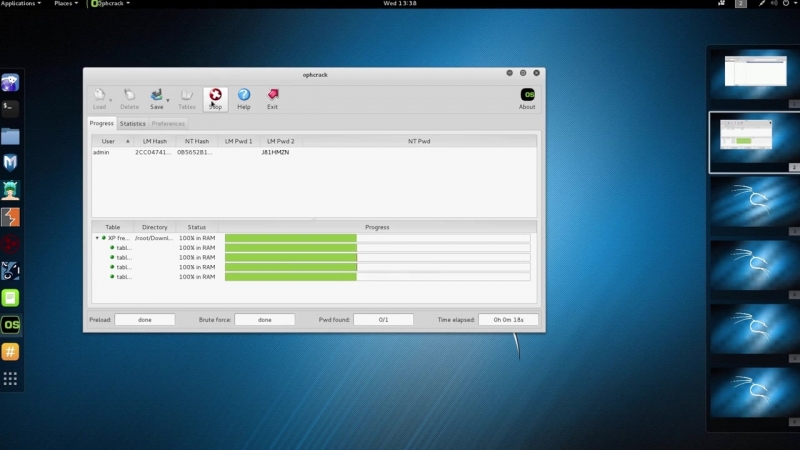Click the XP free table progress bar
This screenshot has height=450, width=800.
pyautogui.click(x=378, y=238)
